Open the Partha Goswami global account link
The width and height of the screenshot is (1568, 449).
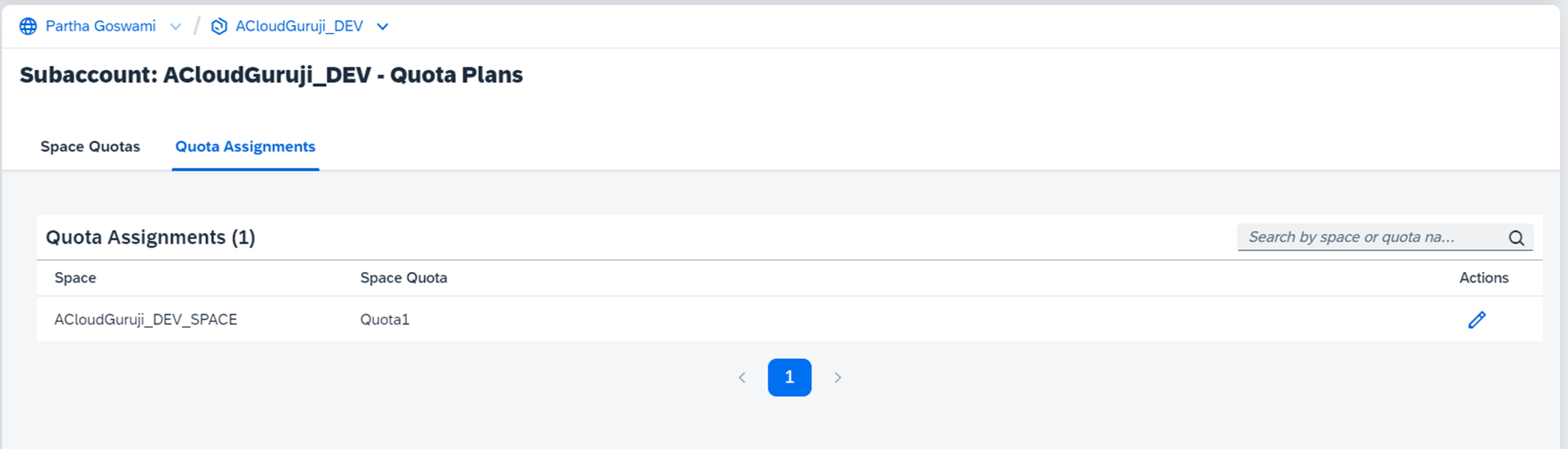point(100,27)
